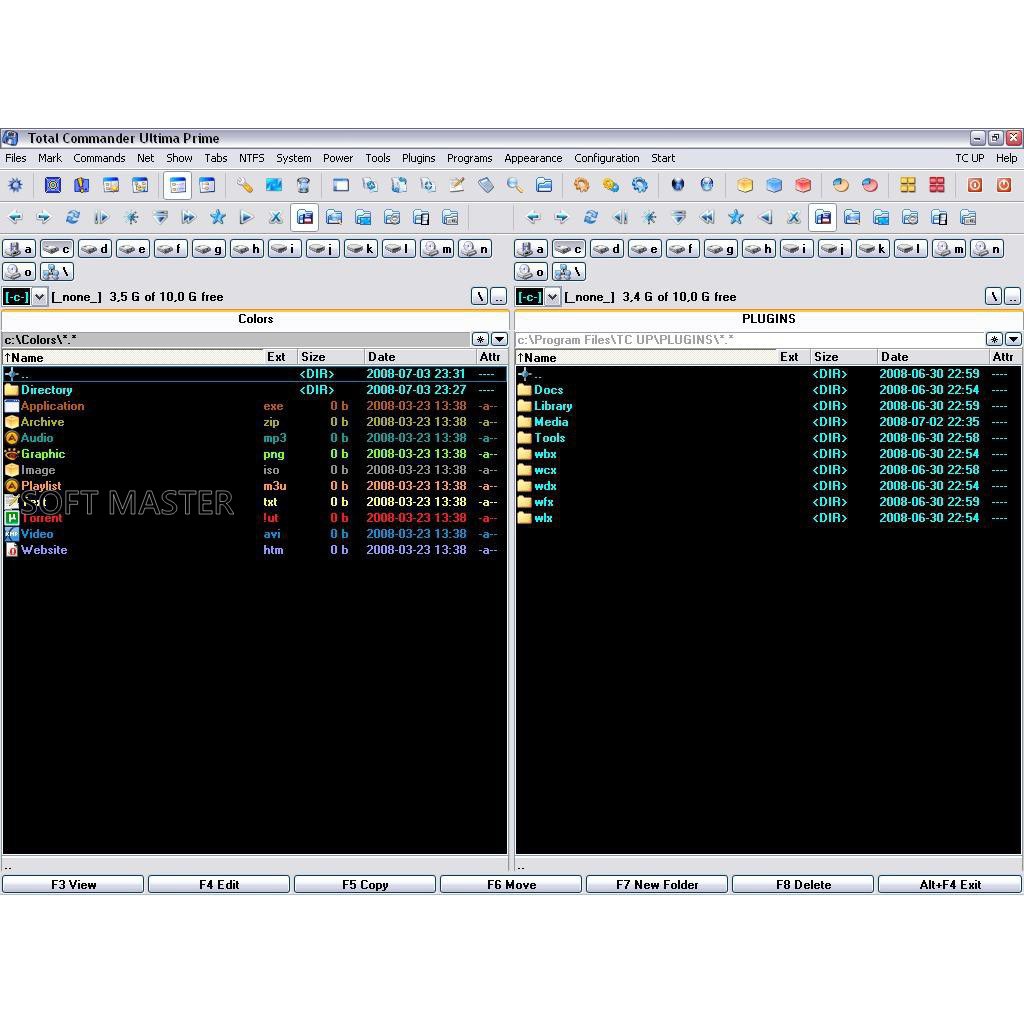
Task: Click the yellow cube icon in top toolbar
Action: coord(745,185)
